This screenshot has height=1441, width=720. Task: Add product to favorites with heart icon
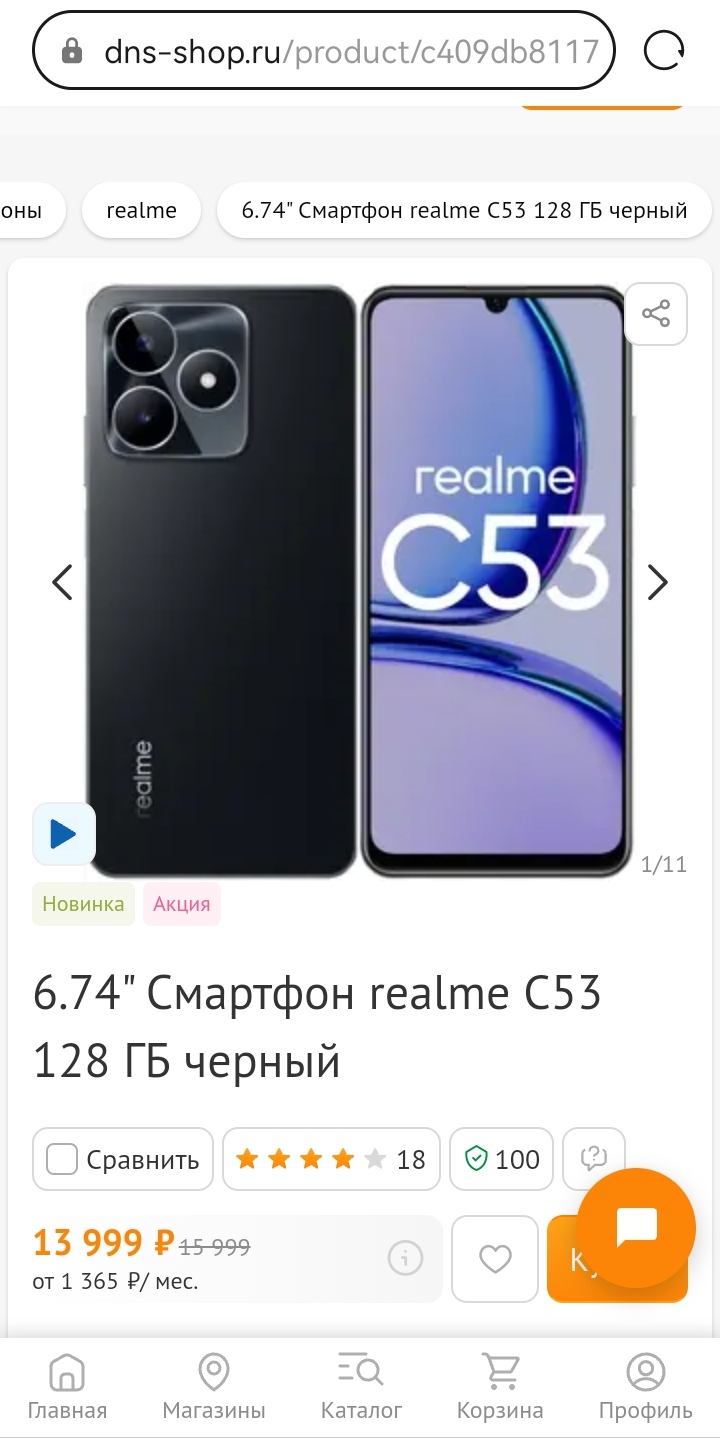tap(495, 1259)
